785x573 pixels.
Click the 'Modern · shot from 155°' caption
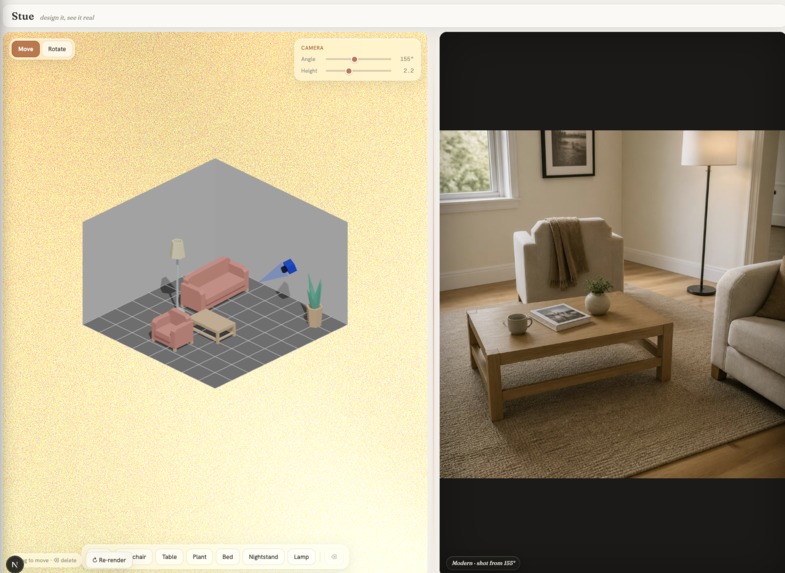(483, 563)
